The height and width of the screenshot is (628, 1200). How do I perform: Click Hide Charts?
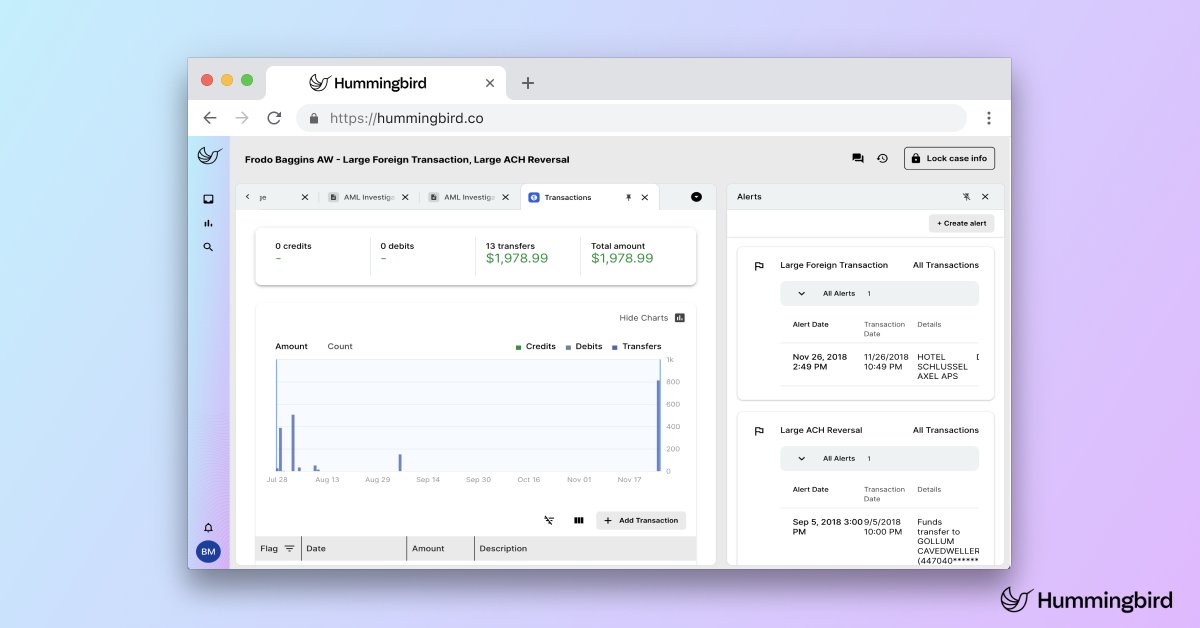[x=652, y=318]
